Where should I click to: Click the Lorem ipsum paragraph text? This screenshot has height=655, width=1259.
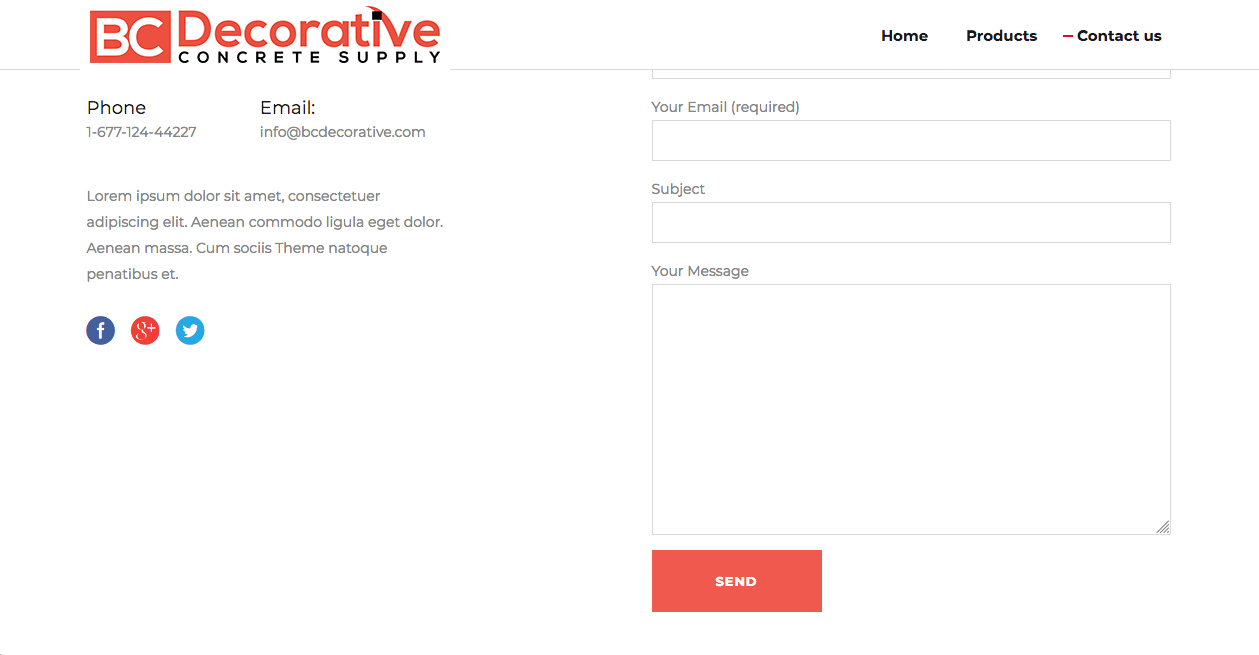[264, 235]
